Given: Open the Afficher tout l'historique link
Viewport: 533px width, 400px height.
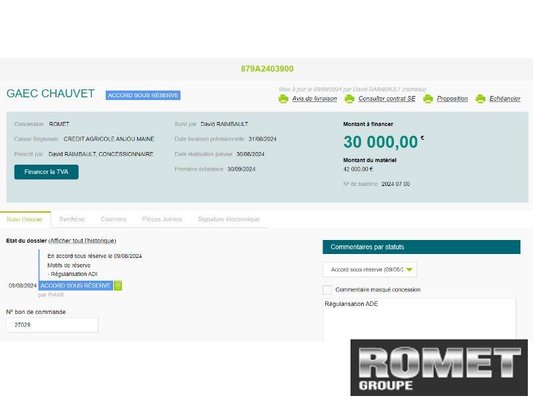Looking at the screenshot, I should (x=83, y=241).
